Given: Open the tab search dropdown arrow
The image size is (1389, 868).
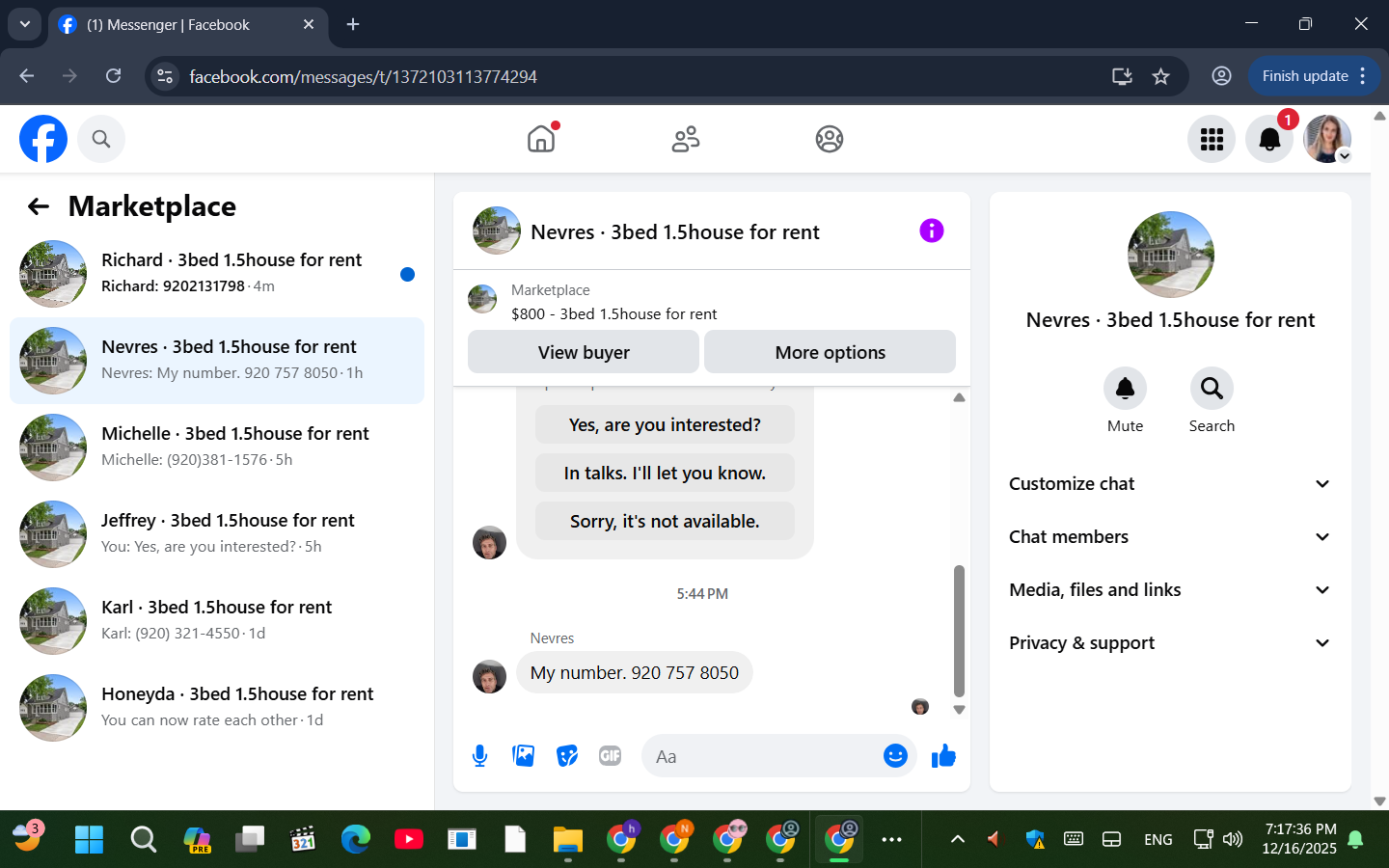Looking at the screenshot, I should 24,24.
